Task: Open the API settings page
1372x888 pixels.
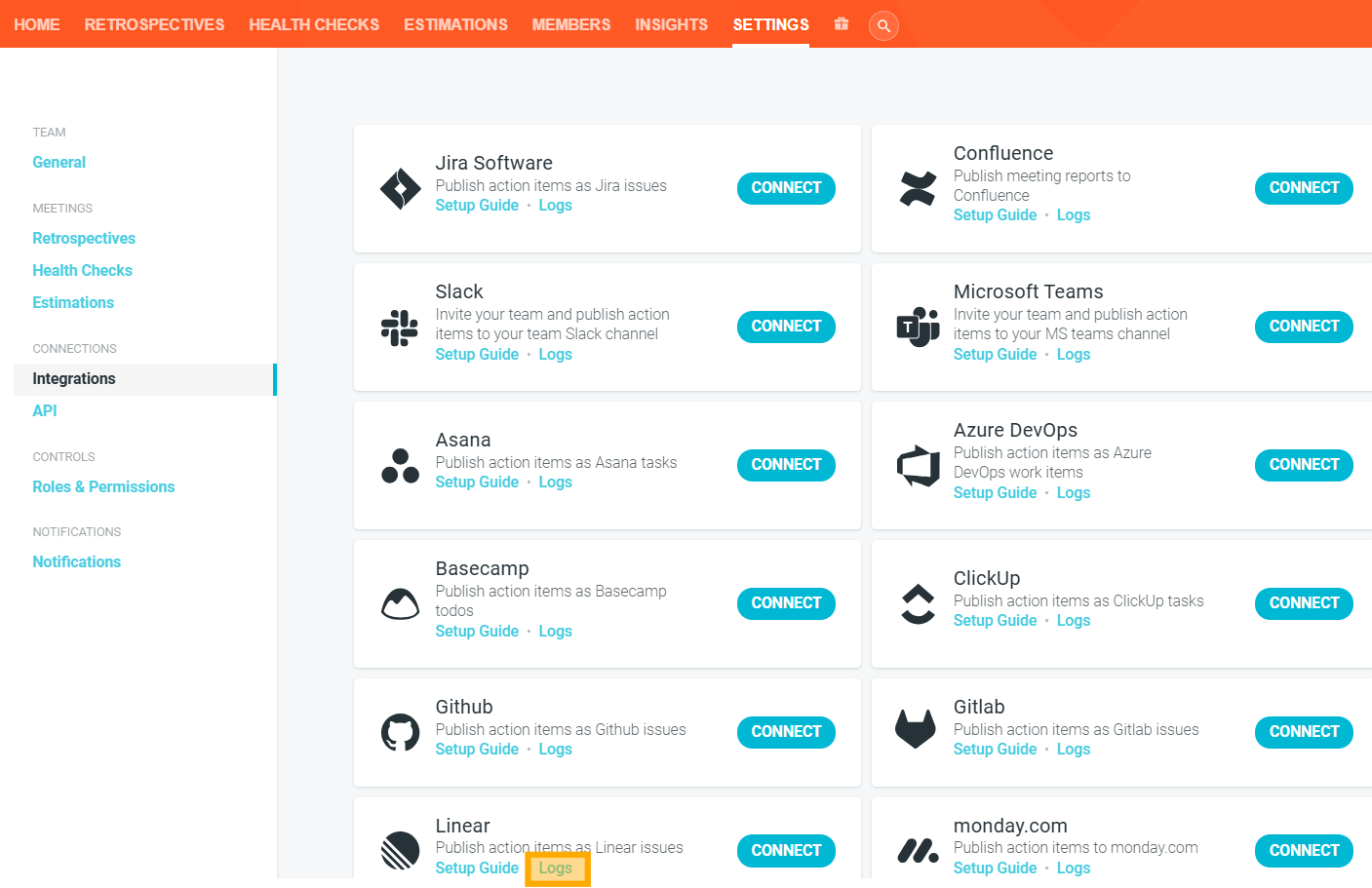Action: 45,411
